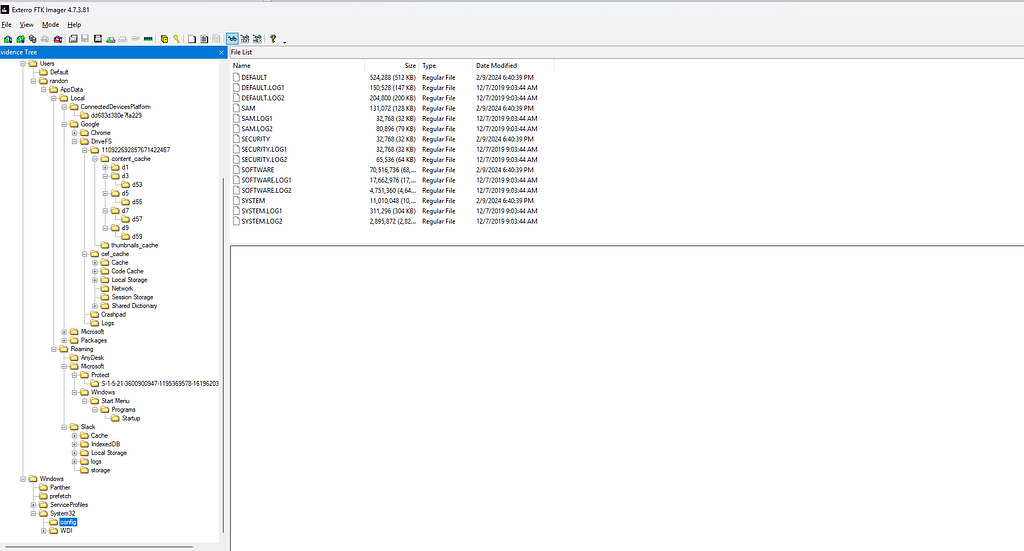Open the View menu
This screenshot has width=1024, height=551.
point(27,25)
